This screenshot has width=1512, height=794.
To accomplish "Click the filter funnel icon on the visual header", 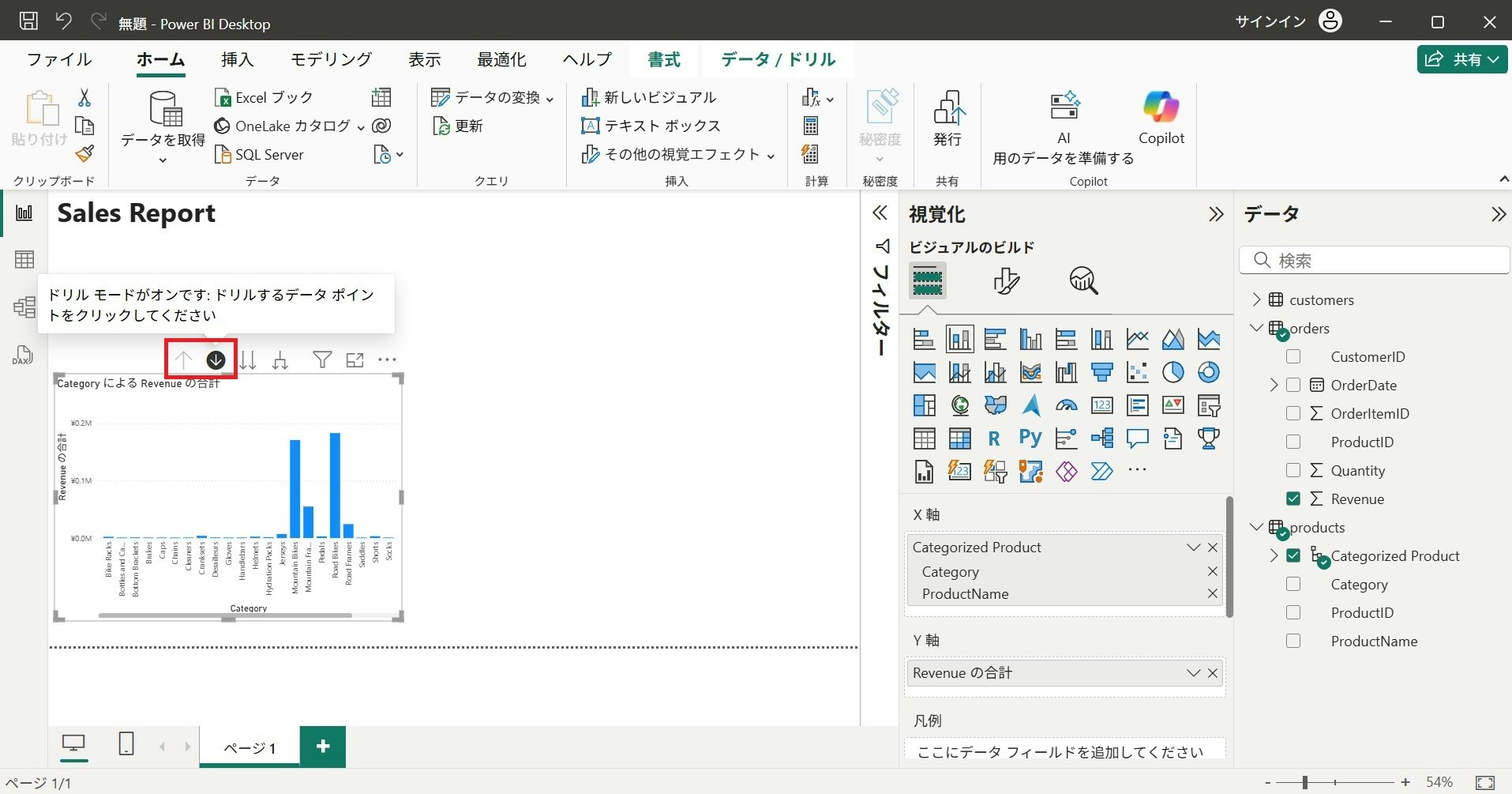I will [322, 360].
